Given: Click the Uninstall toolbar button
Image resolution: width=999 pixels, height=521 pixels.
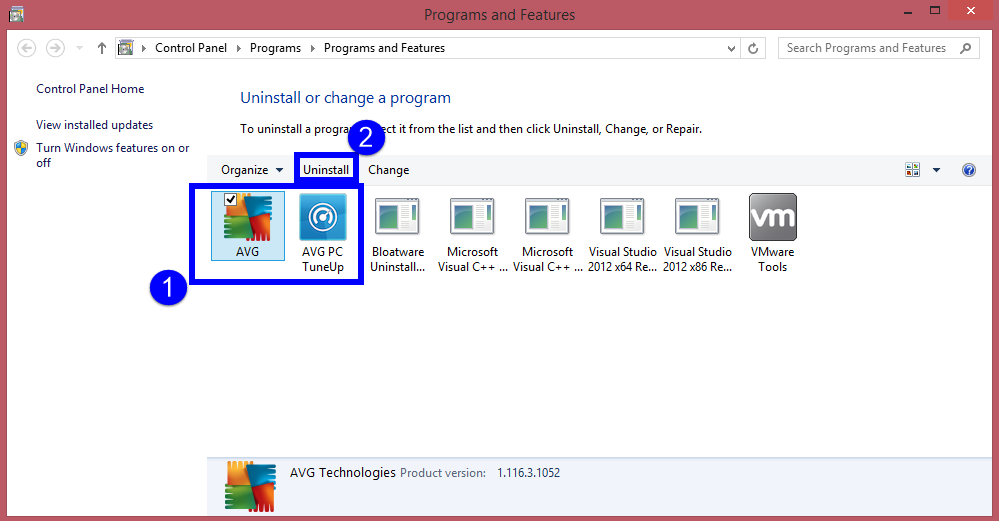Looking at the screenshot, I should click(x=326, y=170).
